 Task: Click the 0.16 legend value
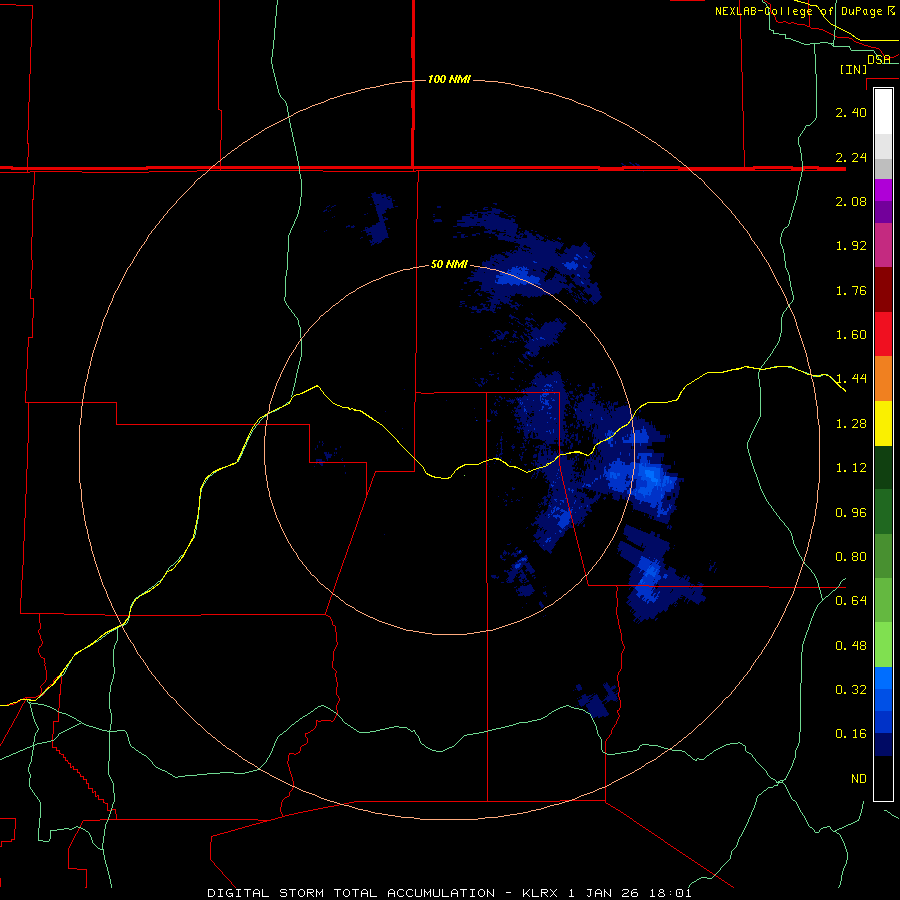point(851,734)
